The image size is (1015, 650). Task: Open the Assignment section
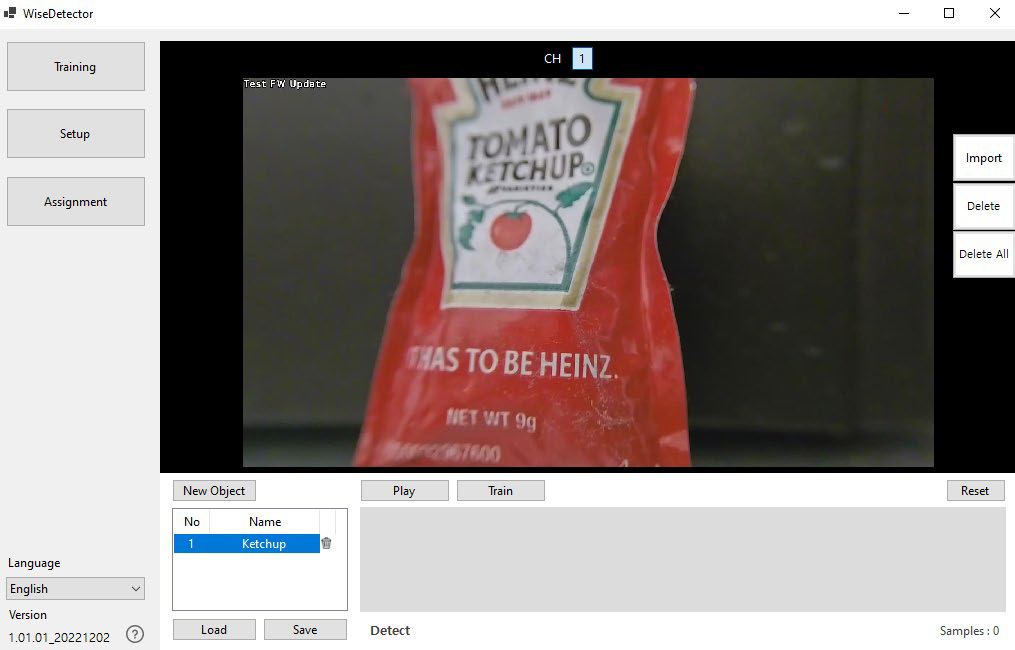[x=76, y=201]
